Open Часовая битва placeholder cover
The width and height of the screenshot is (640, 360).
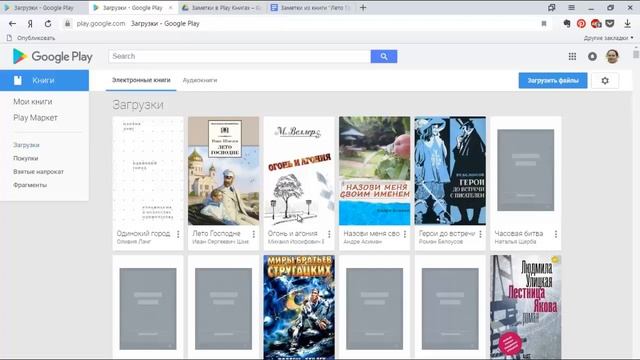526,171
